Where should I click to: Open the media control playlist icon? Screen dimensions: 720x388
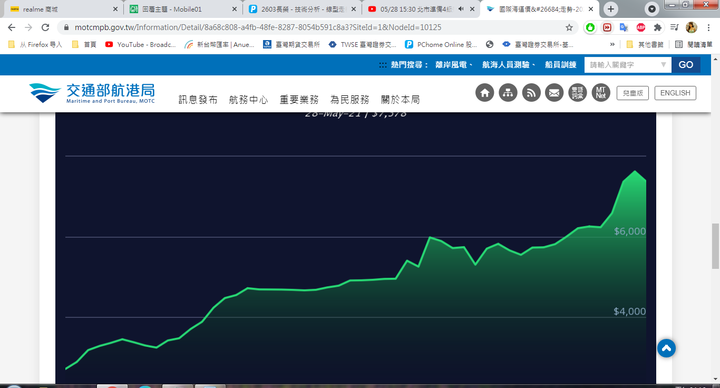(x=674, y=28)
